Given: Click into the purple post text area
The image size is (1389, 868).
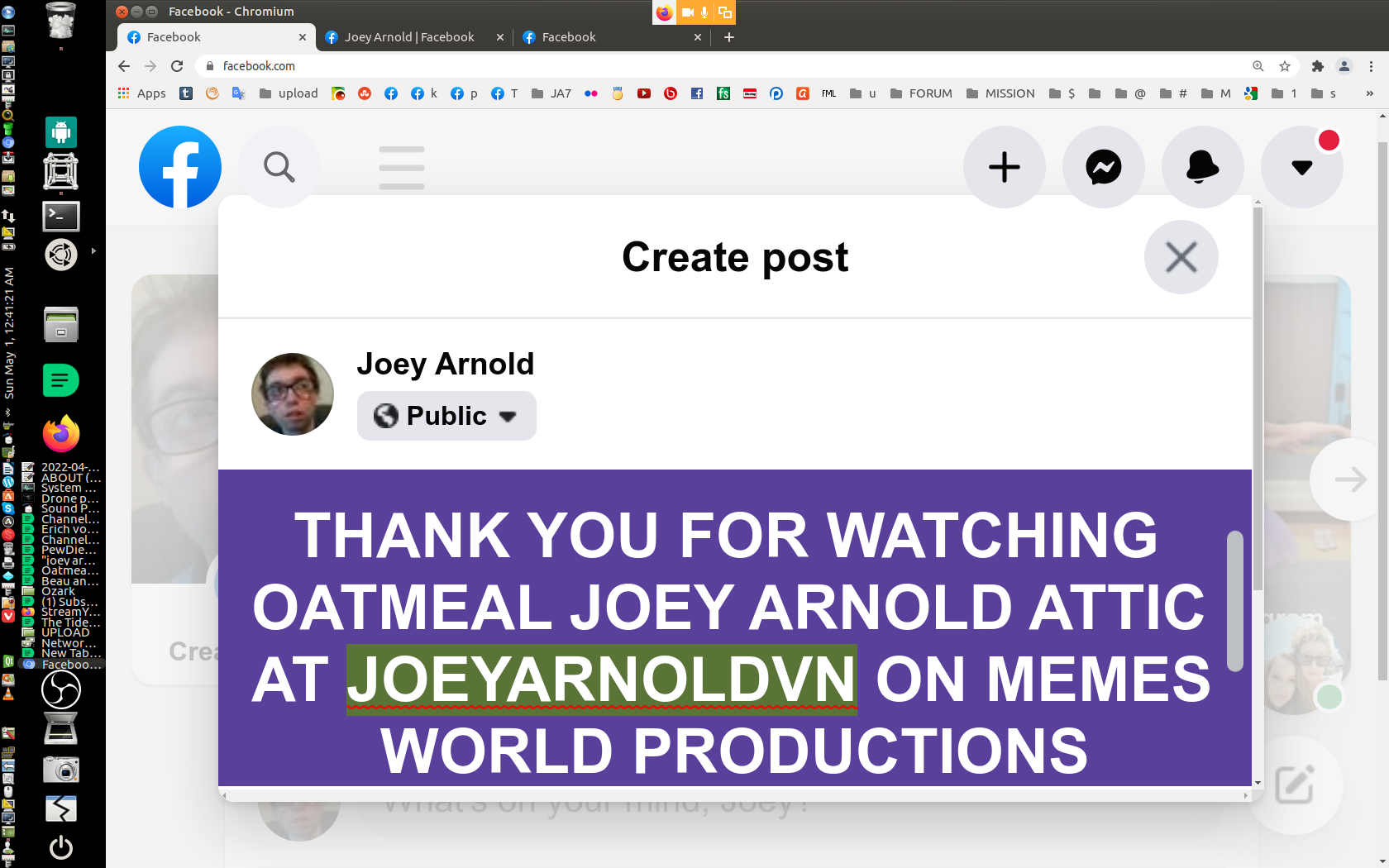Looking at the screenshot, I should tap(734, 628).
